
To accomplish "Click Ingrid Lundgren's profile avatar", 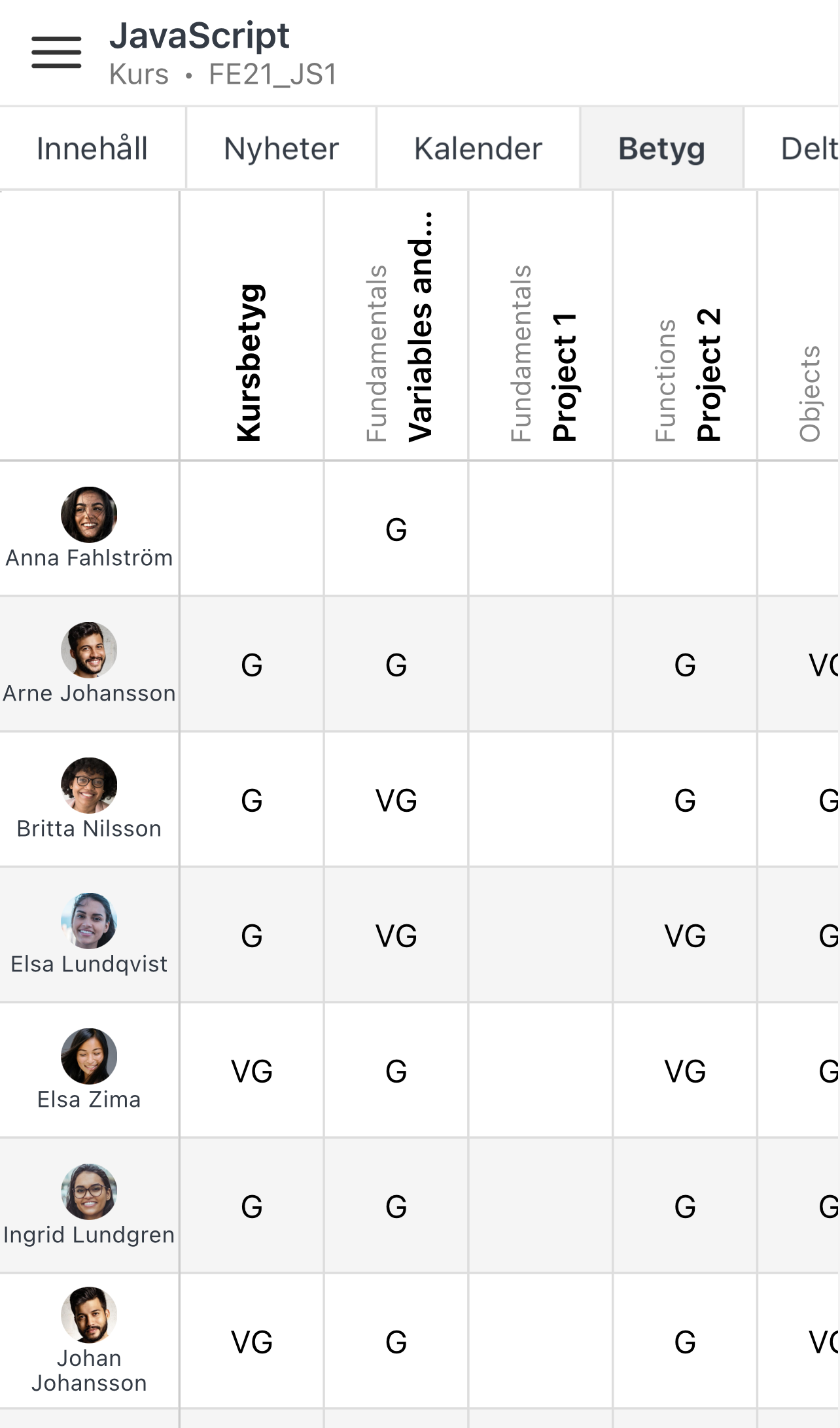I will 89,1192.
